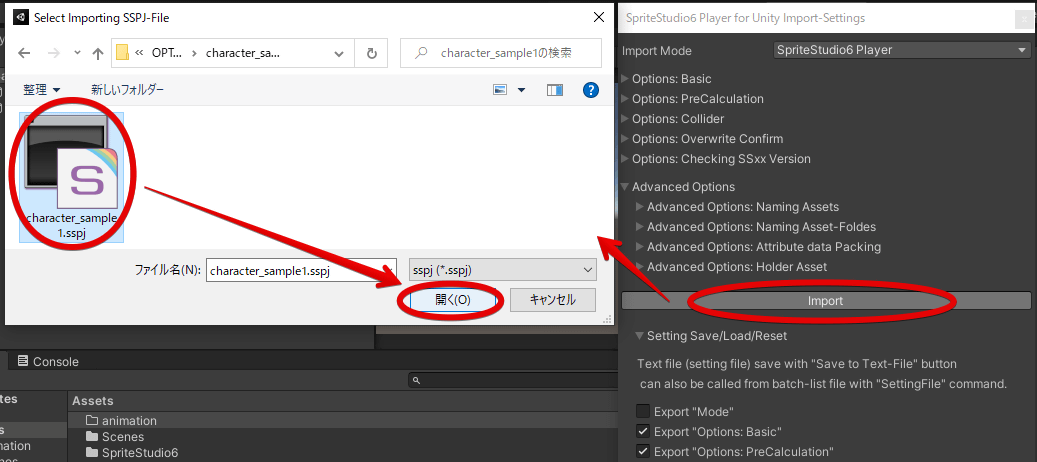Open the view options dropdown arrow
The image size is (1037, 462).
[521, 90]
